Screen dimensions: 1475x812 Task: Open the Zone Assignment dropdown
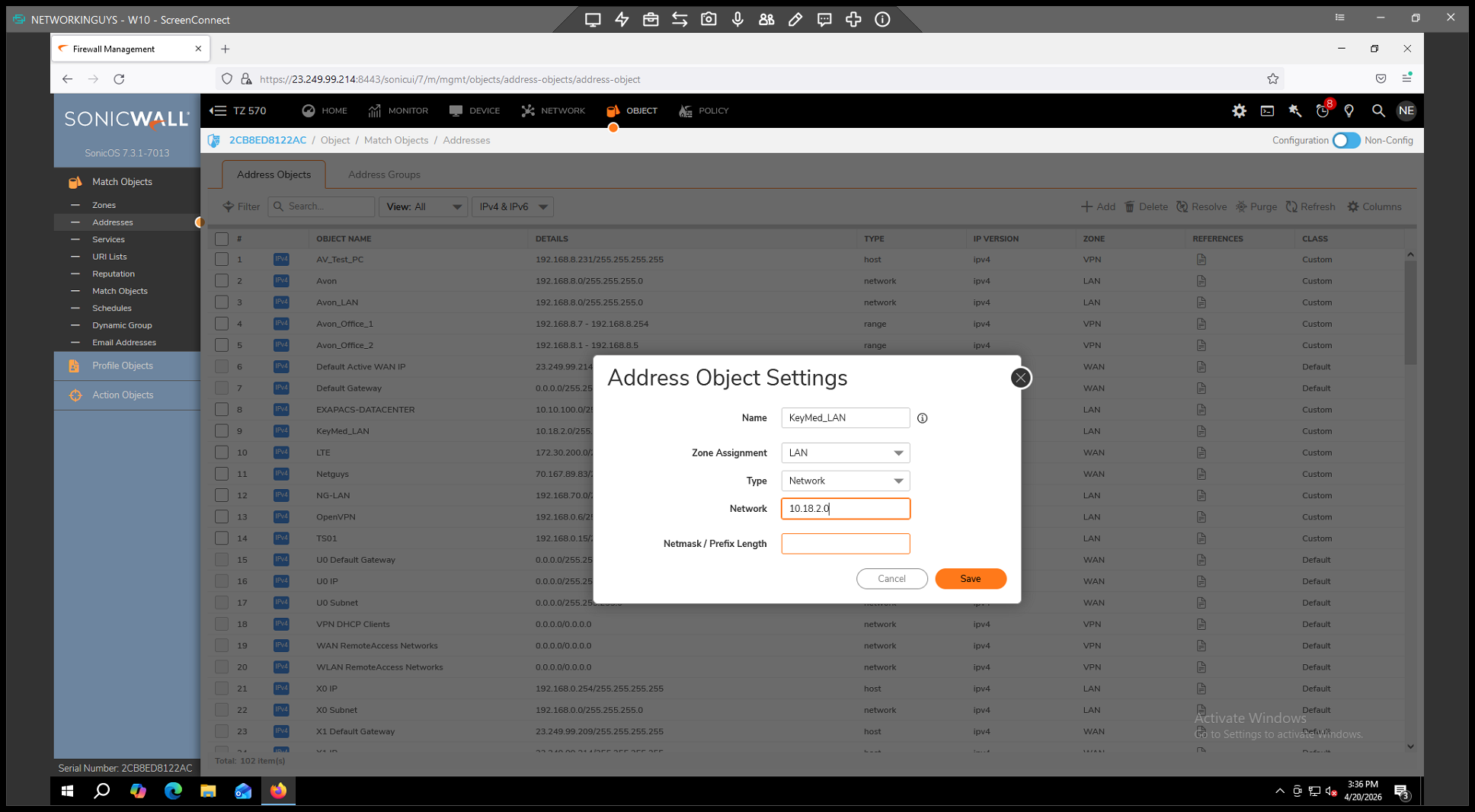tap(845, 453)
